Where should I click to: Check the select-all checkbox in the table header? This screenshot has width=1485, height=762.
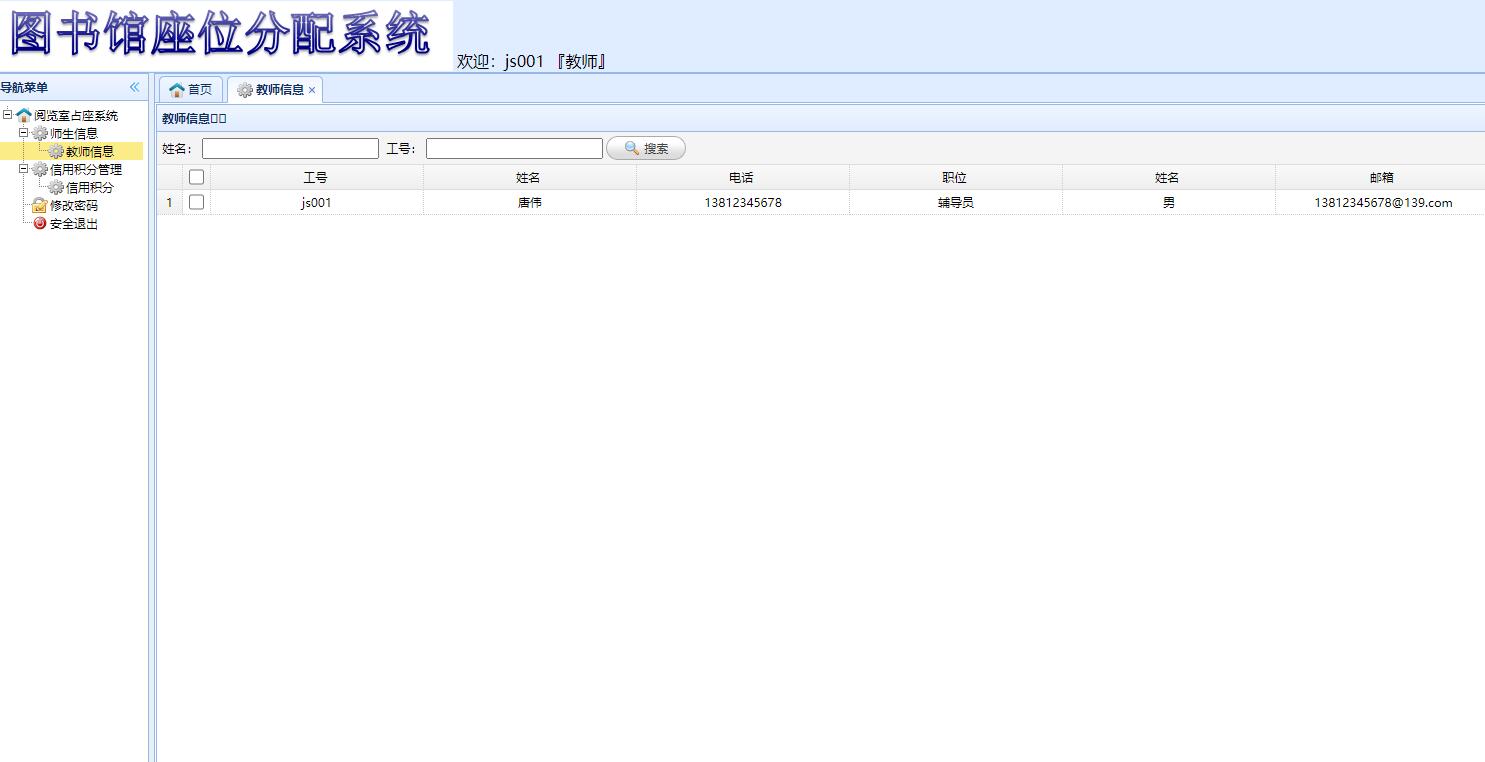click(196, 176)
